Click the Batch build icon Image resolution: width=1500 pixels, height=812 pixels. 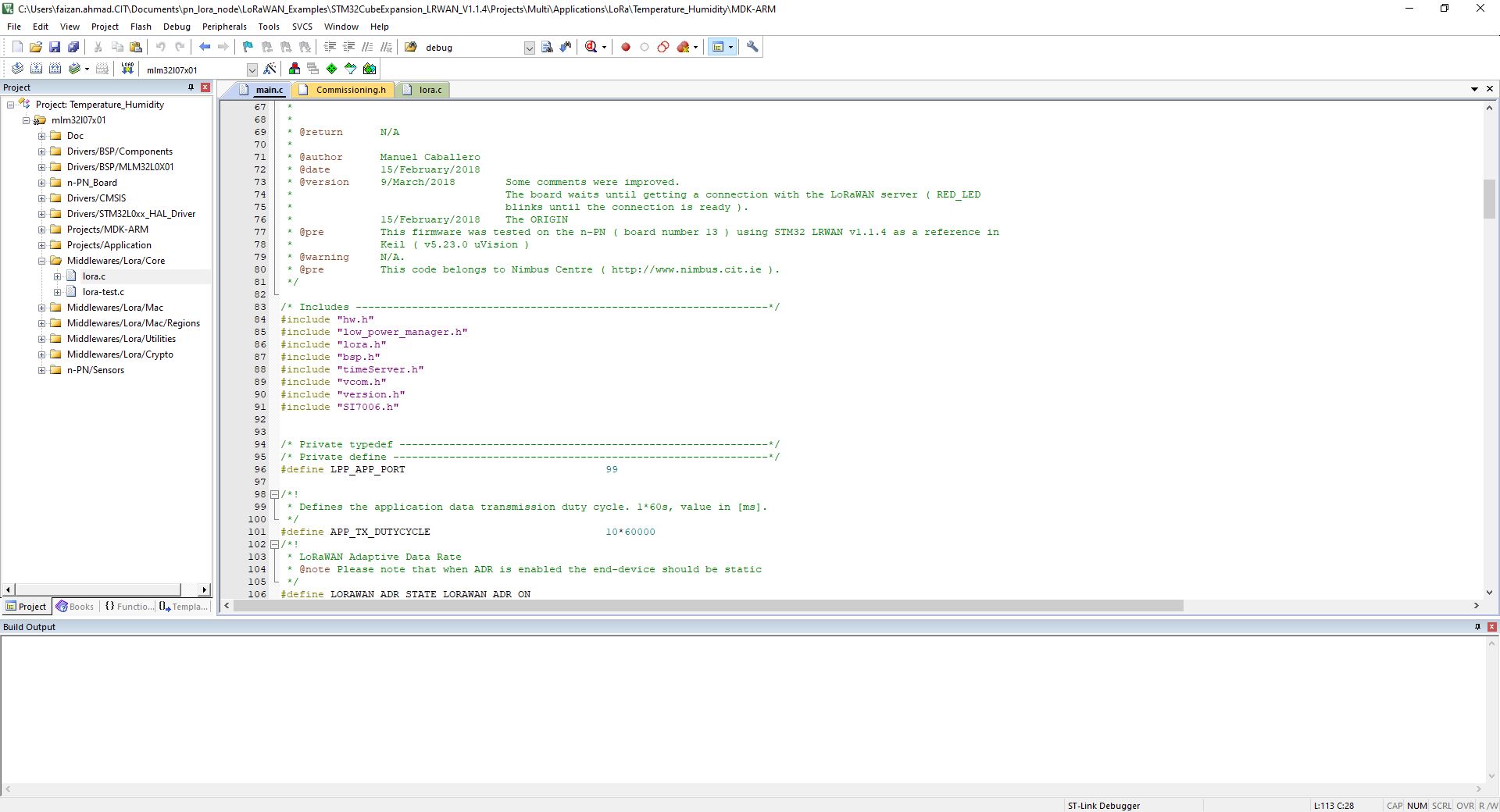pyautogui.click(x=74, y=69)
